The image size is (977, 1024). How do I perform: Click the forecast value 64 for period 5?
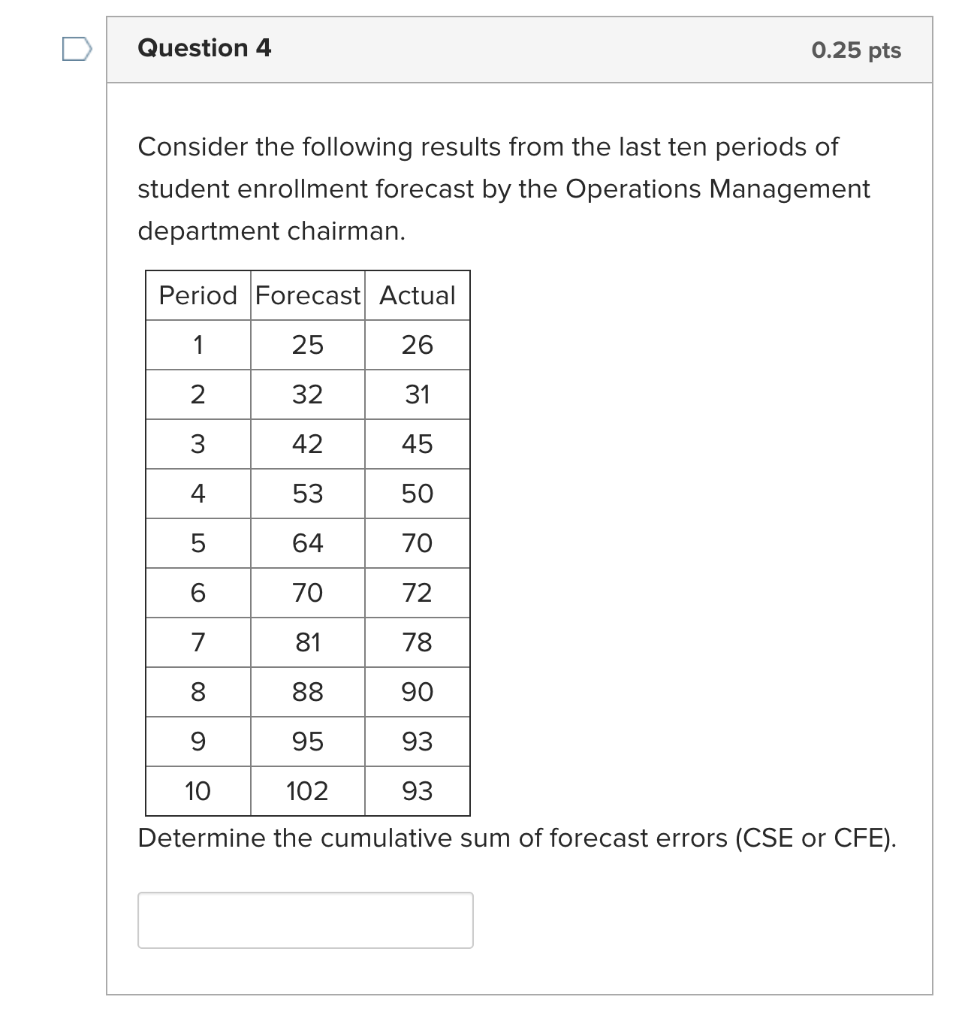point(306,543)
